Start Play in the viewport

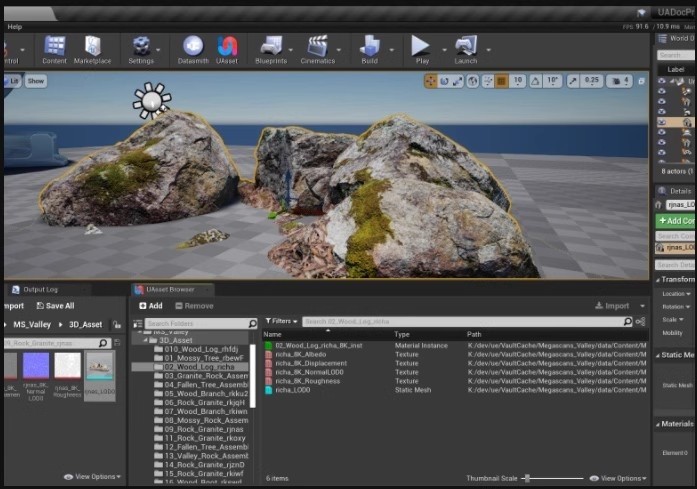coord(421,50)
